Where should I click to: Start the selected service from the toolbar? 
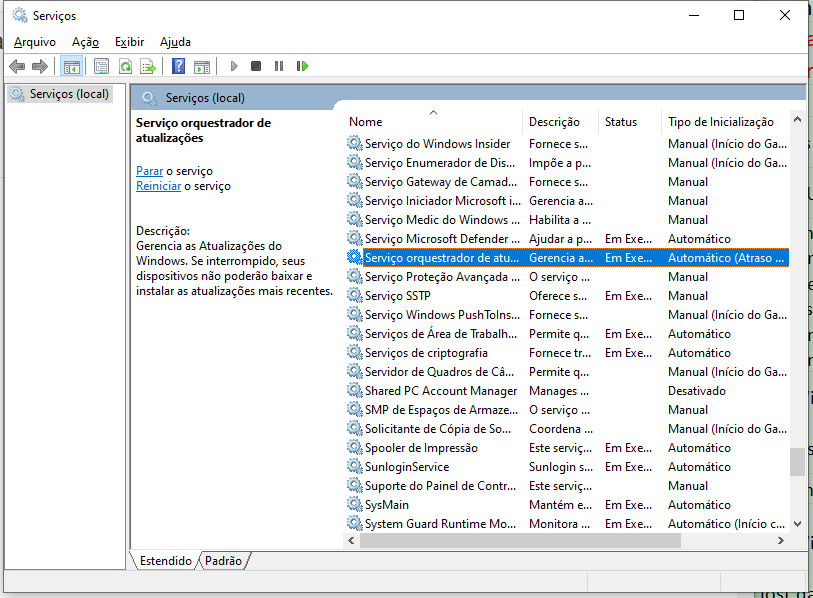232,66
